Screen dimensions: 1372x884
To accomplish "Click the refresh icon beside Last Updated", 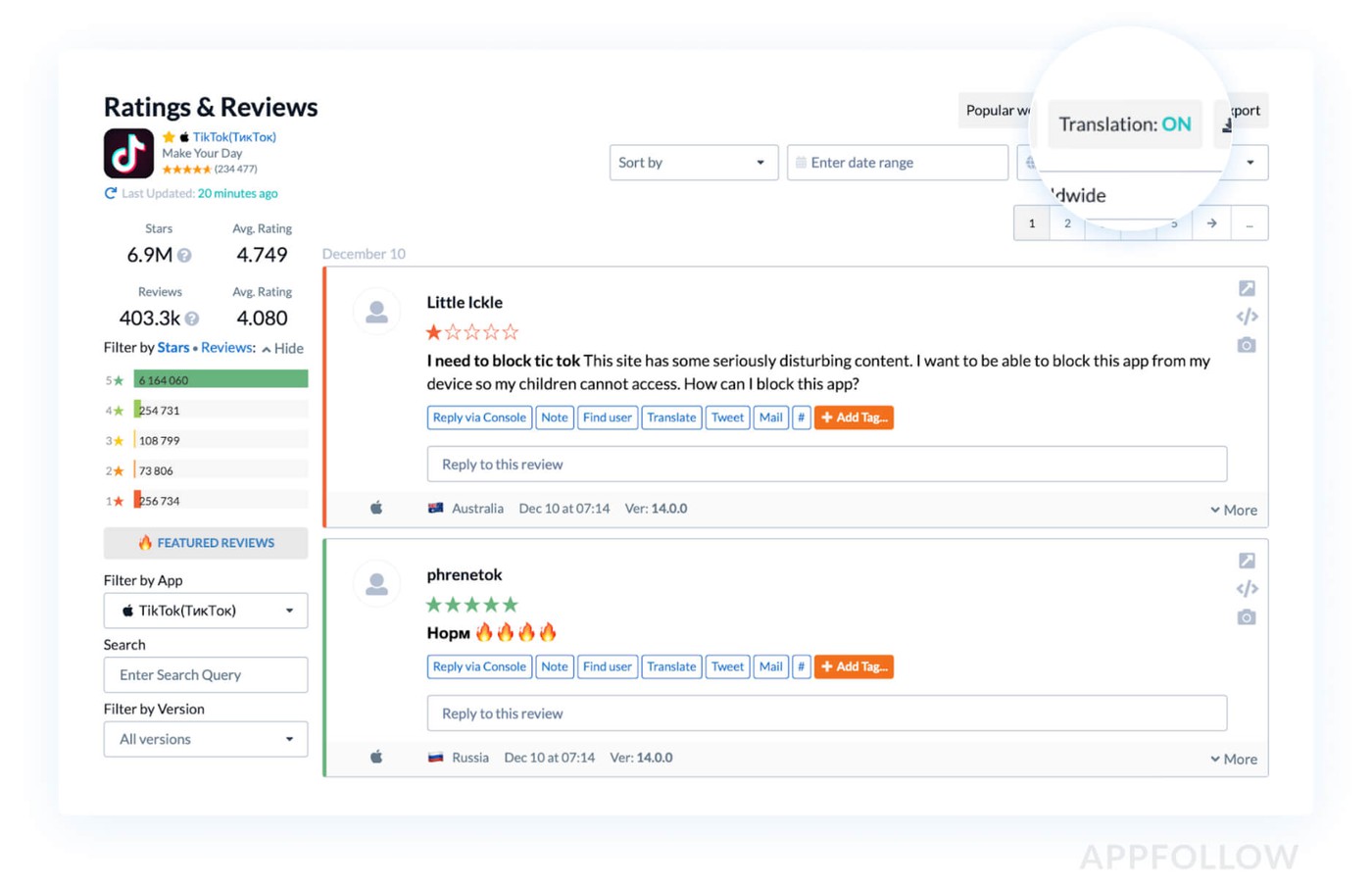I will (x=111, y=193).
